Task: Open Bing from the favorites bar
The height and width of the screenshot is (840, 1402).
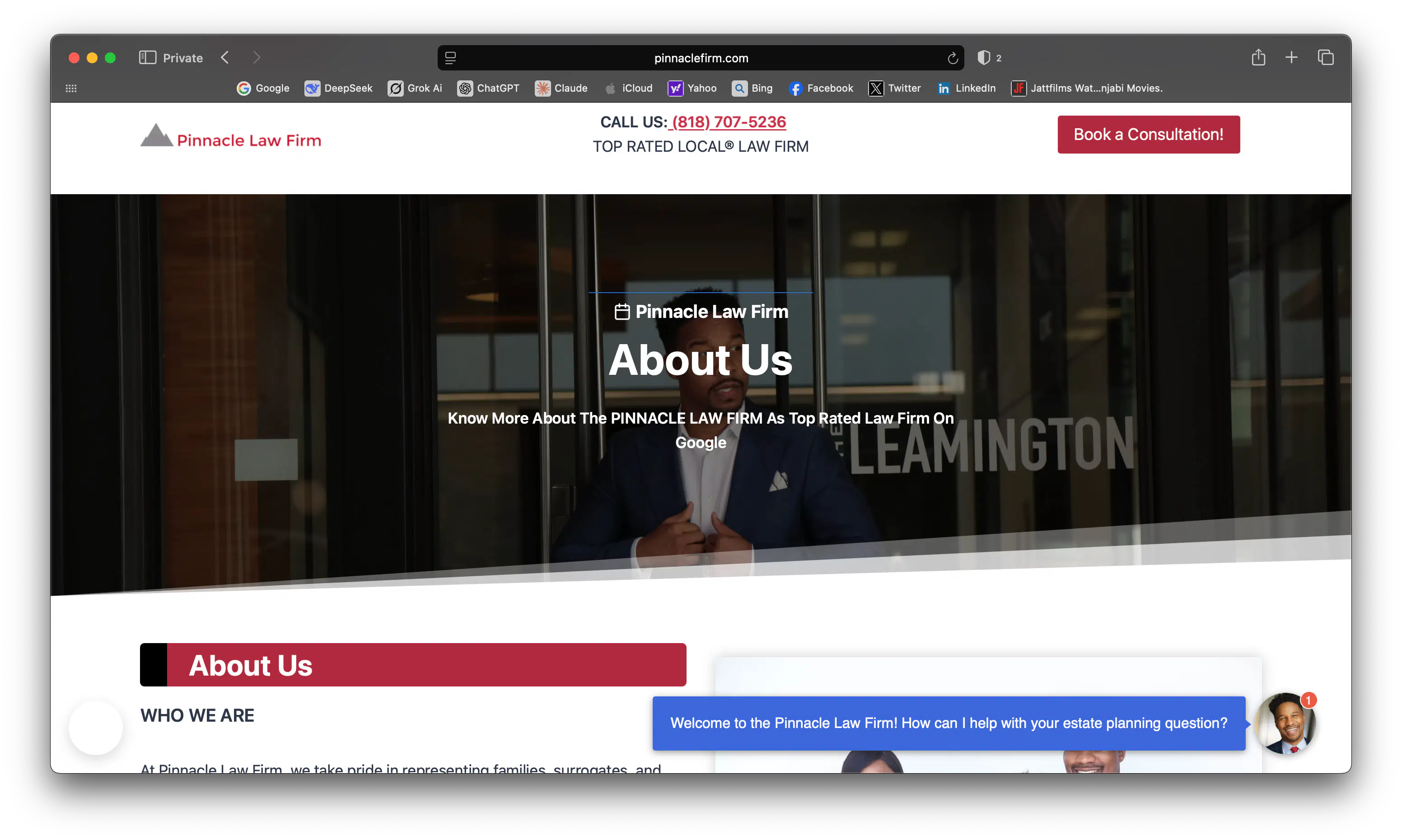Action: [752, 89]
